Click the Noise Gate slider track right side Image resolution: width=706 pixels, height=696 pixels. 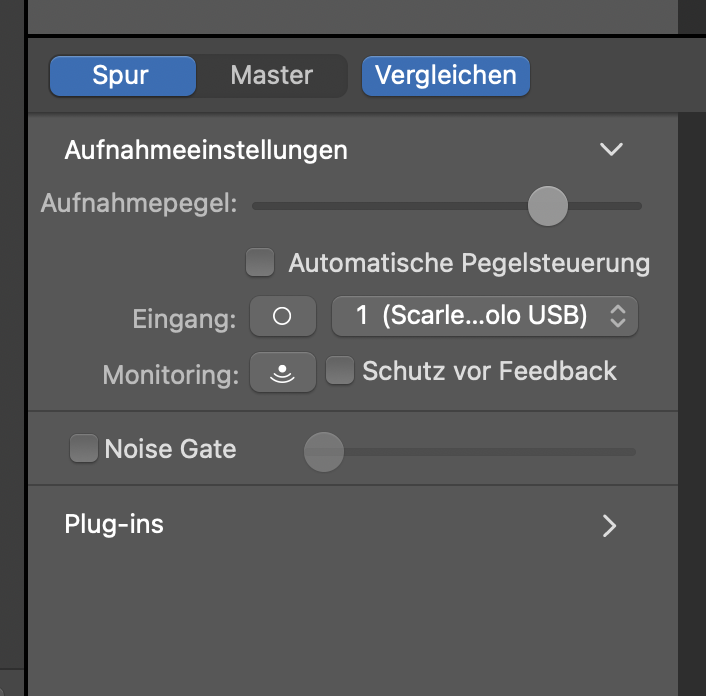pos(490,452)
